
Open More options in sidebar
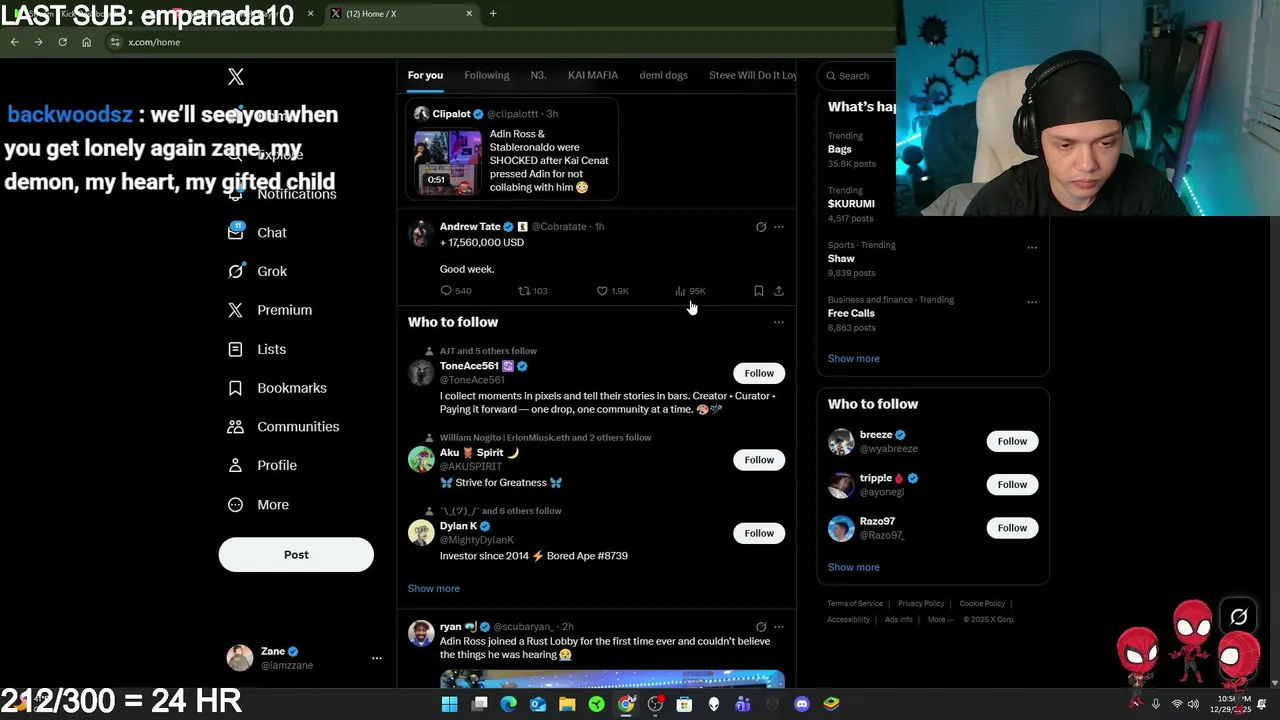(x=258, y=505)
